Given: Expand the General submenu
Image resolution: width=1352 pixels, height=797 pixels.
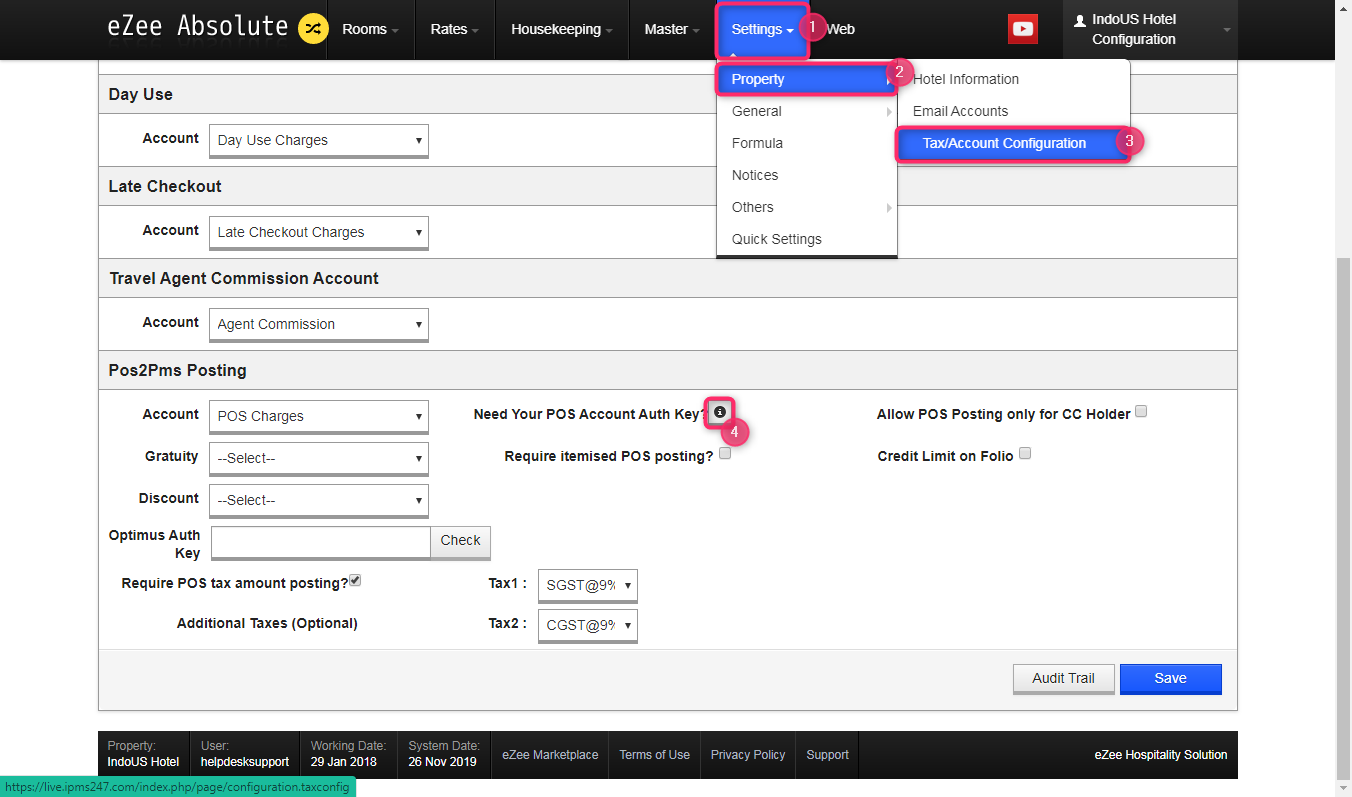Looking at the screenshot, I should pos(806,111).
